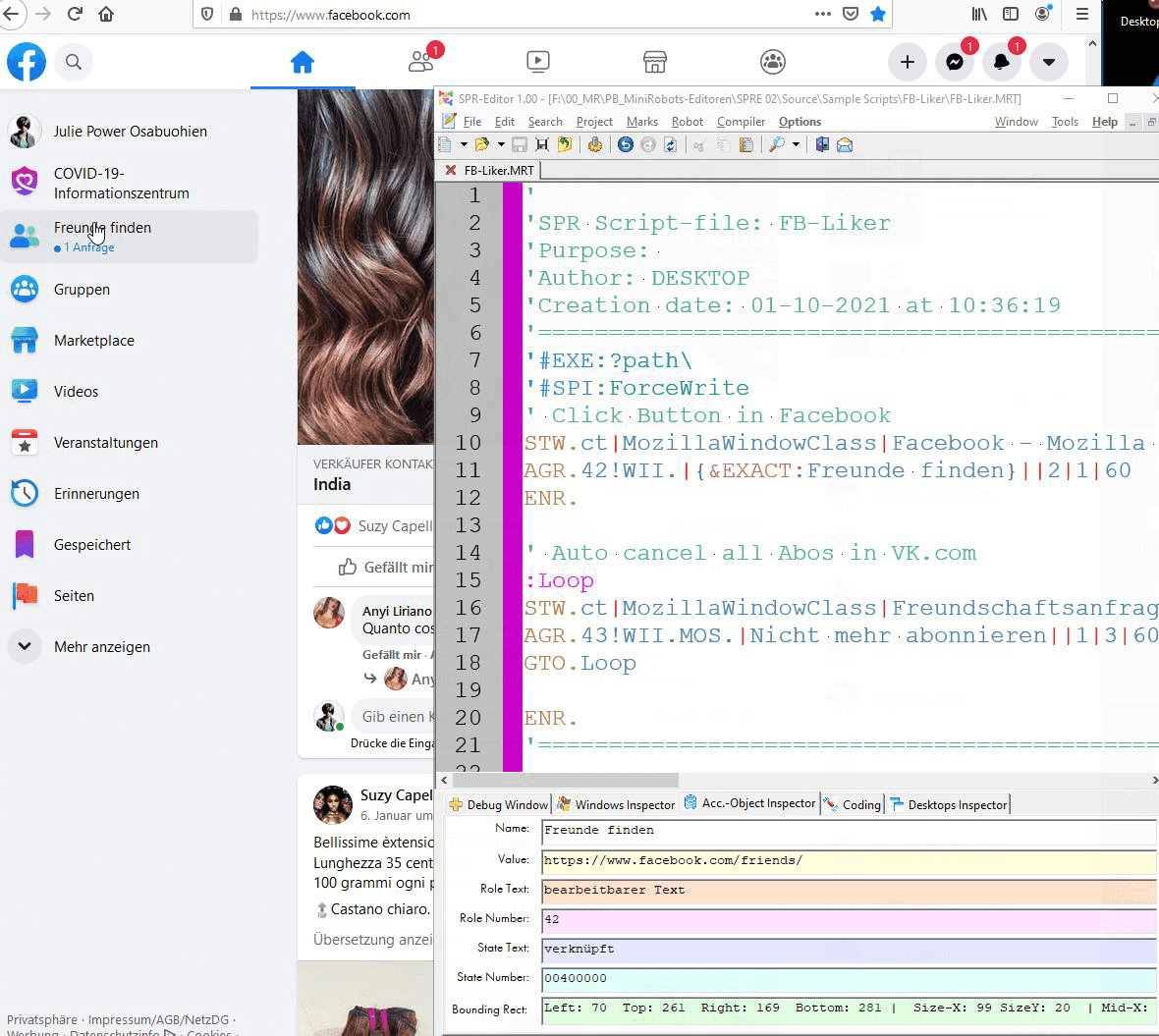Open the Groups icon in Facebook top bar
The height and width of the screenshot is (1036, 1159).
click(772, 62)
